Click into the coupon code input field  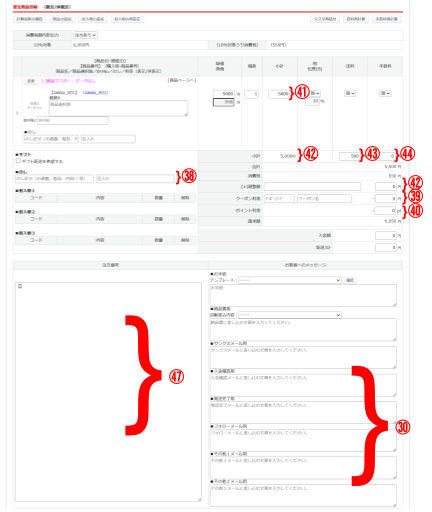point(279,199)
